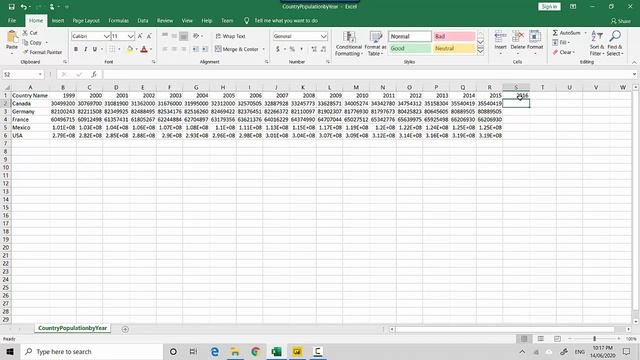Viewport: 640px width, 360px height.
Task: Add a new sheet with plus icon
Action: 125,329
